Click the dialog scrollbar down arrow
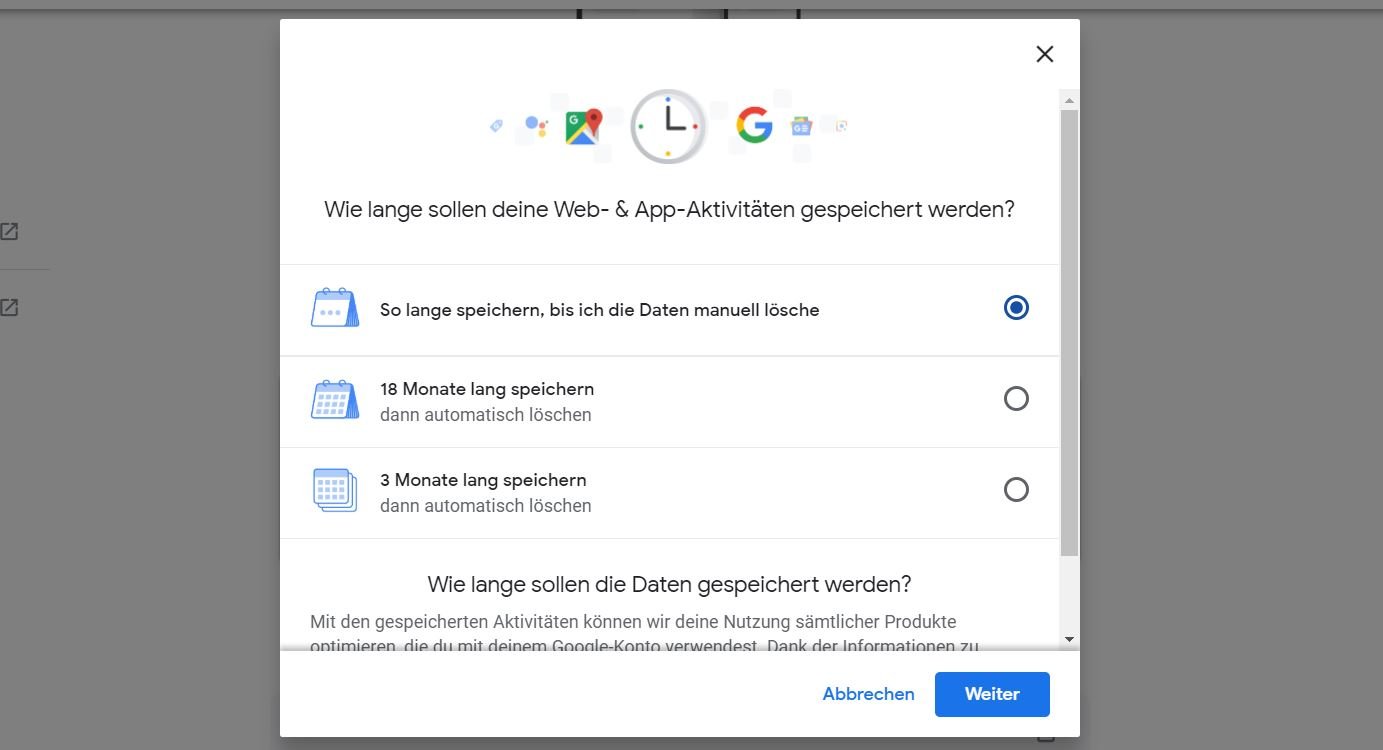1383x750 pixels. [x=1069, y=639]
